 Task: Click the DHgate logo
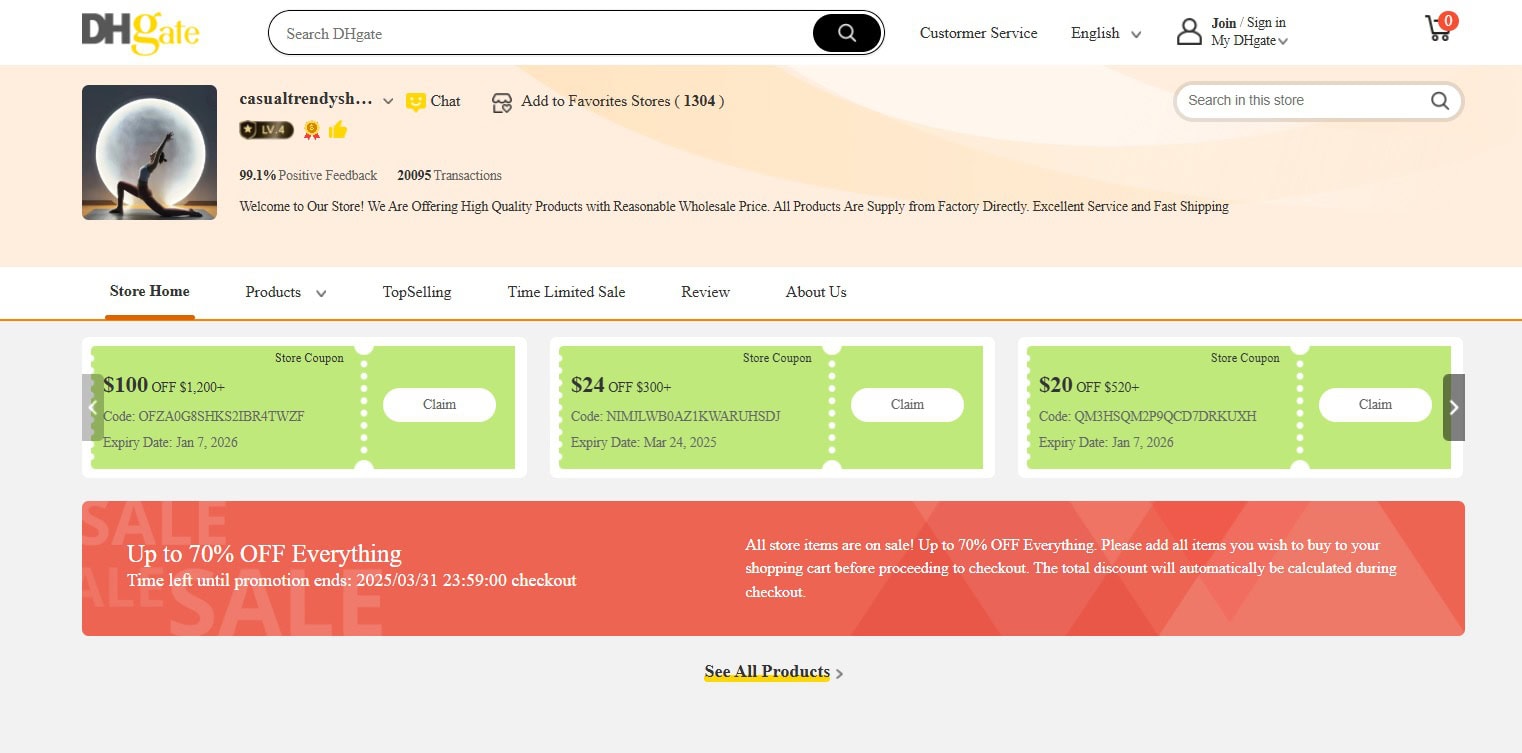140,32
